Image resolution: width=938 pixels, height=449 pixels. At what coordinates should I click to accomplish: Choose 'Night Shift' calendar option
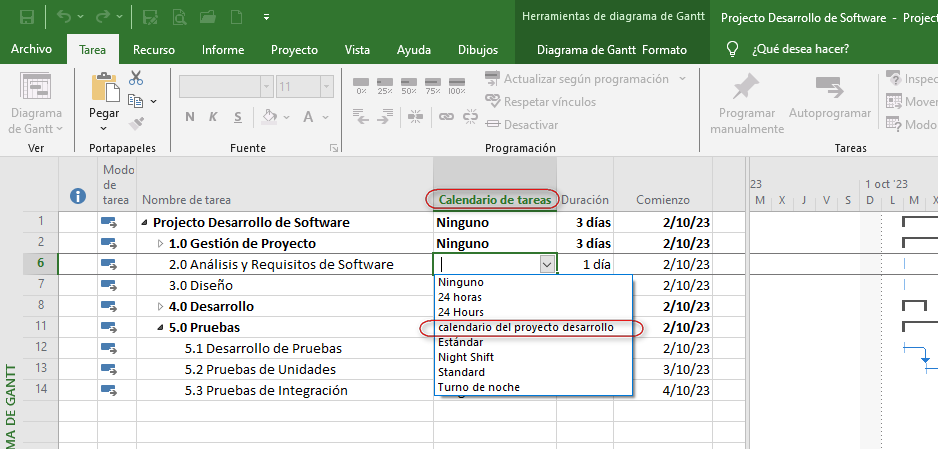pos(466,357)
